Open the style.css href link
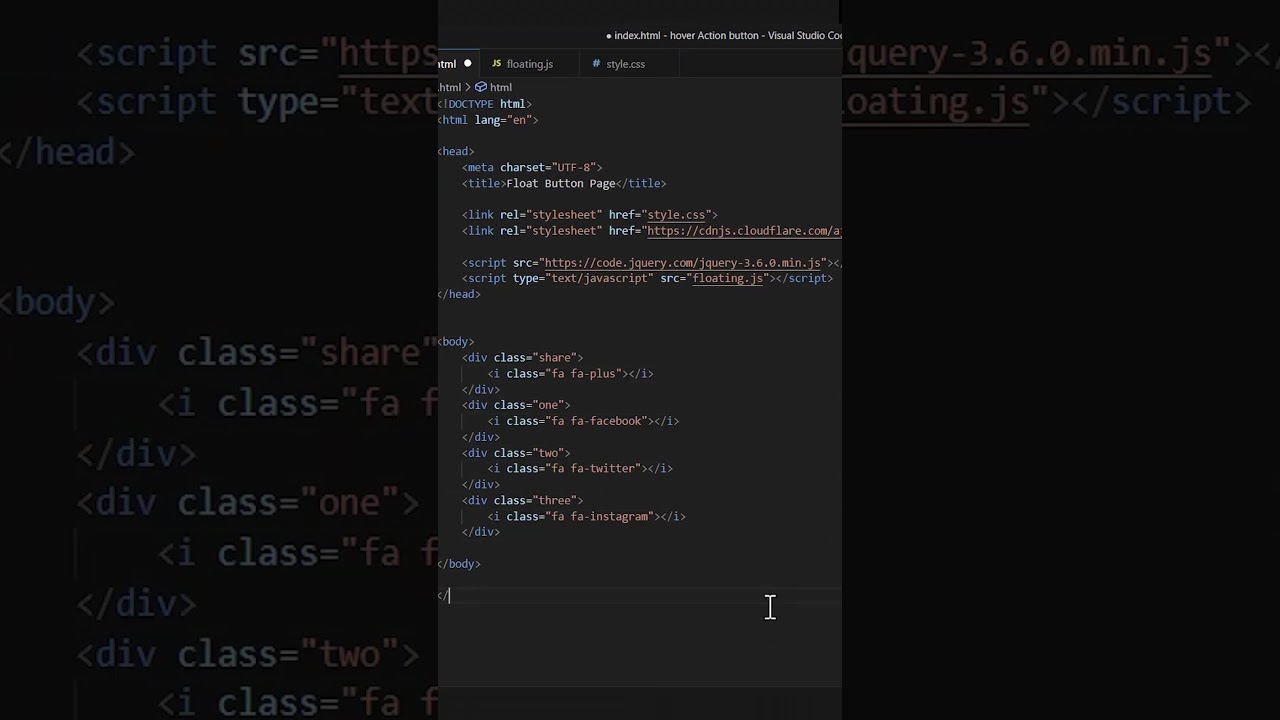 tap(677, 215)
